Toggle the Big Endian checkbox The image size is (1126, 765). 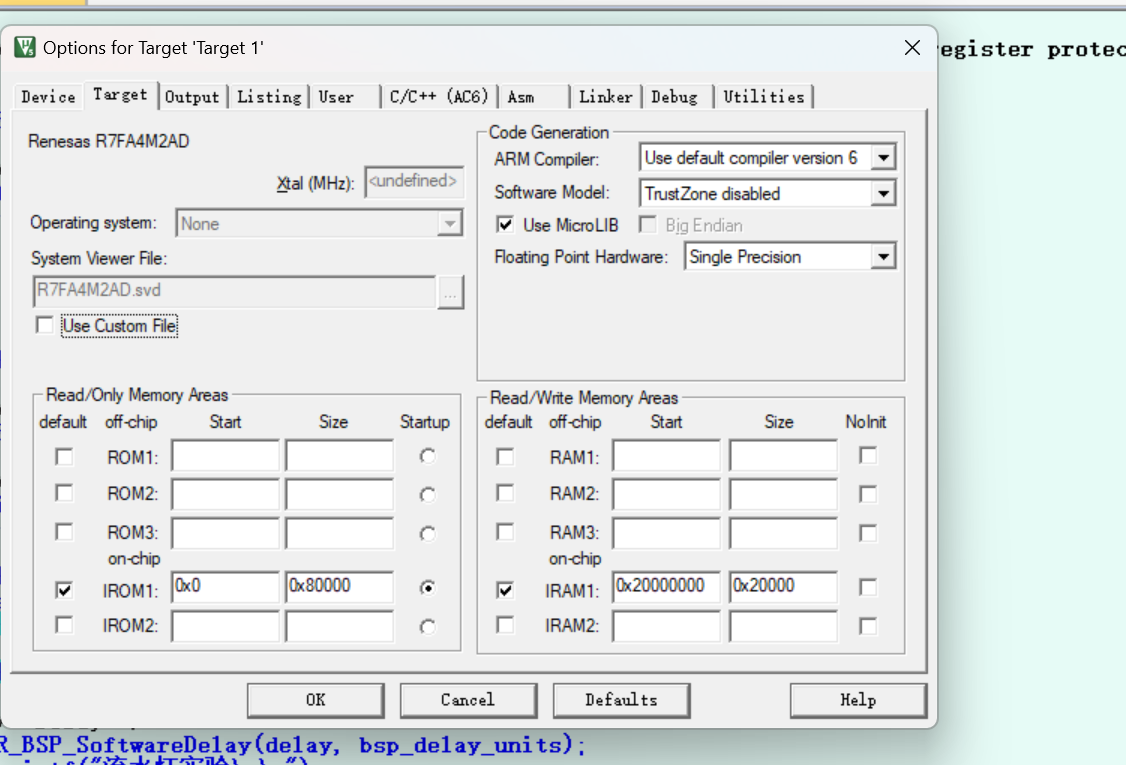click(x=647, y=225)
